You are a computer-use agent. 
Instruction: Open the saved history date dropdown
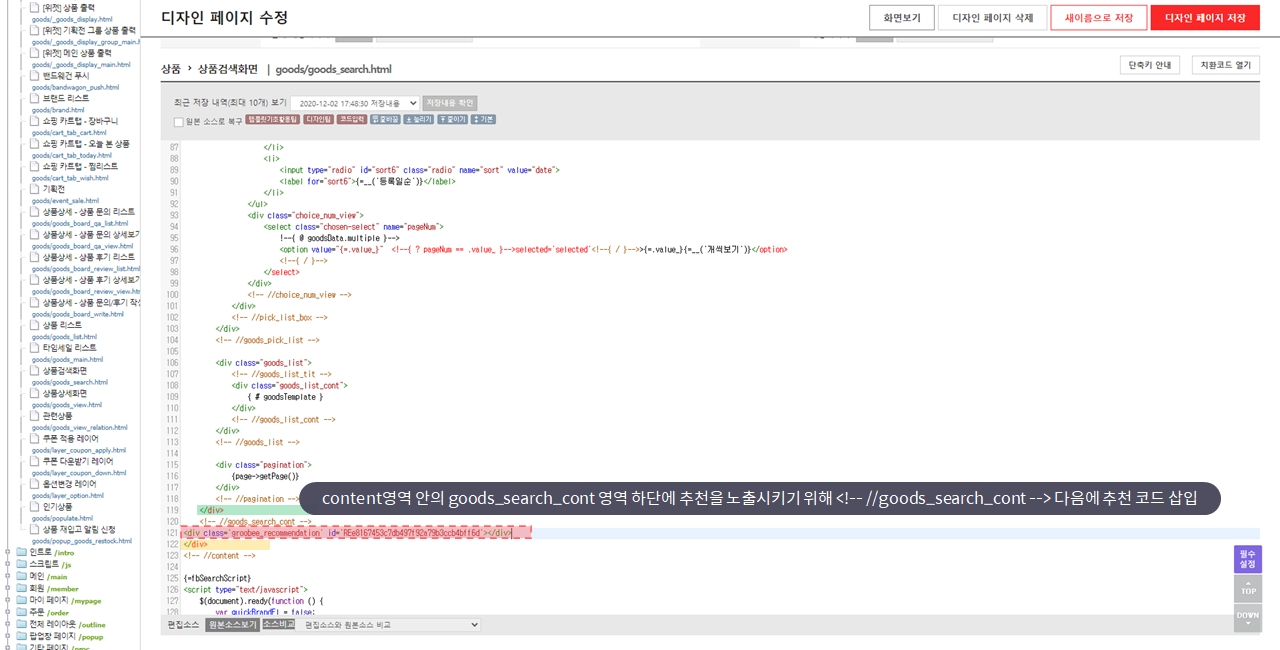point(354,103)
